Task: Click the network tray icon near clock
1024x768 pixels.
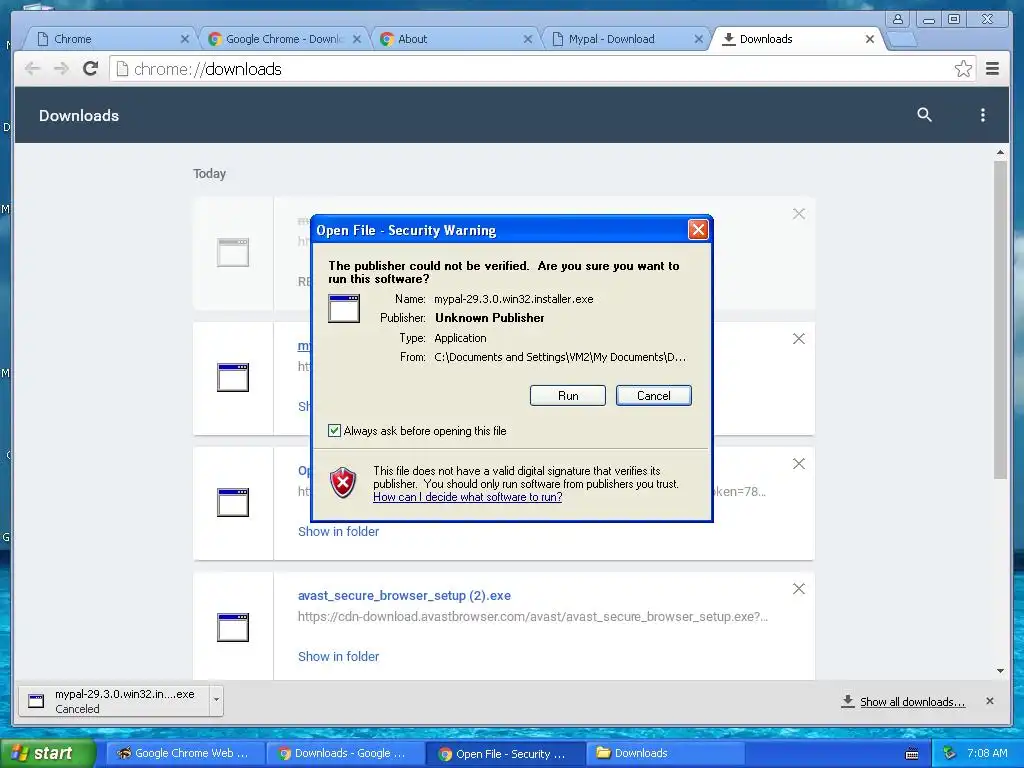Action: pos(950,753)
